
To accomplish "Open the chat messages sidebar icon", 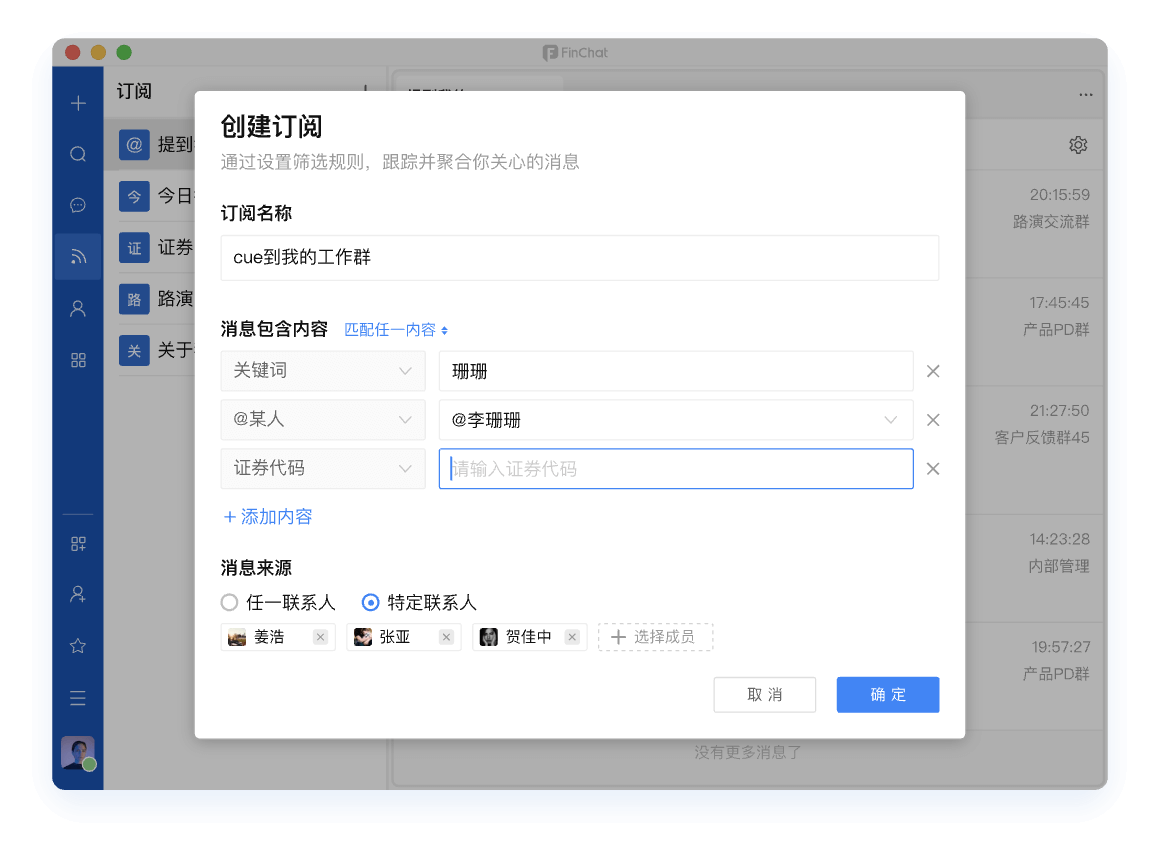I will [x=78, y=206].
